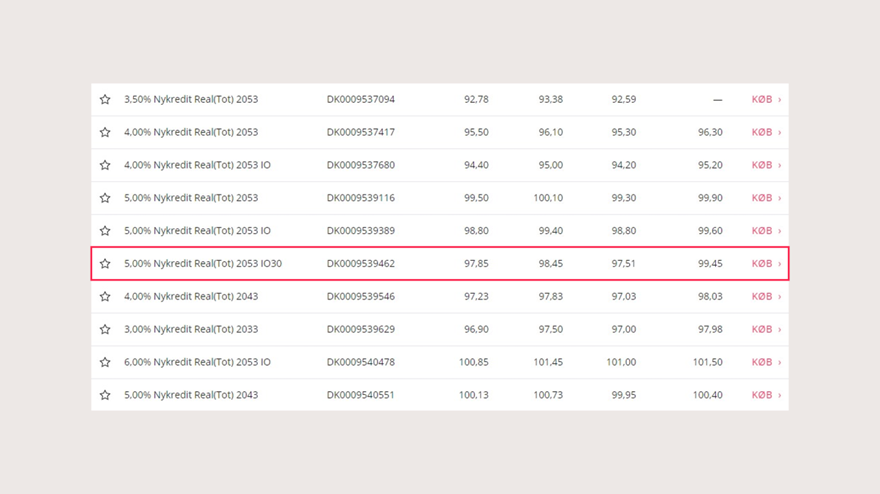Image resolution: width=880 pixels, height=494 pixels.
Task: Star the 5,00% Nykredit Real(Tot) 2043 bond
Action: [105, 395]
